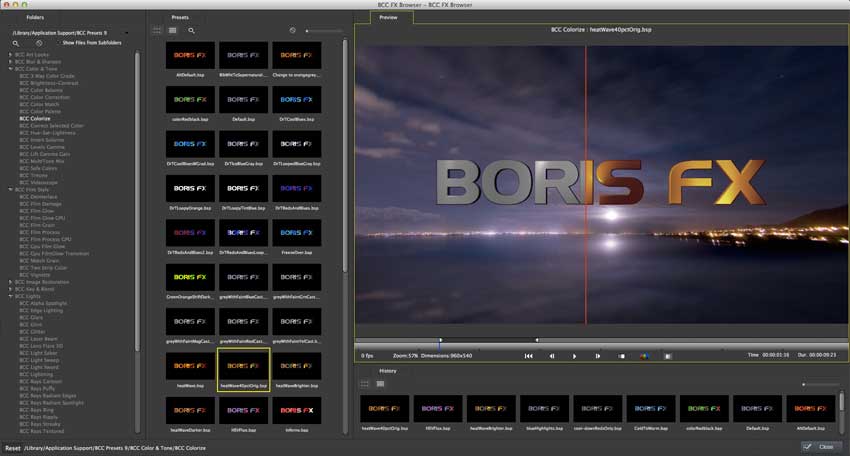Switch Presets panel to grid view
This screenshot has width=850, height=456.
(x=157, y=30)
